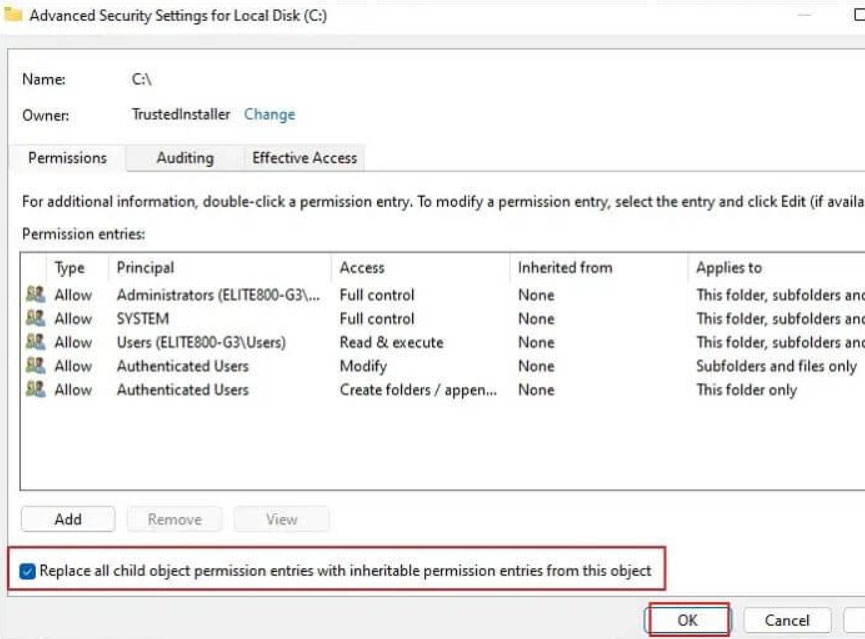Toggle Replace all child object permission entries checkbox
865x639 pixels.
27,571
